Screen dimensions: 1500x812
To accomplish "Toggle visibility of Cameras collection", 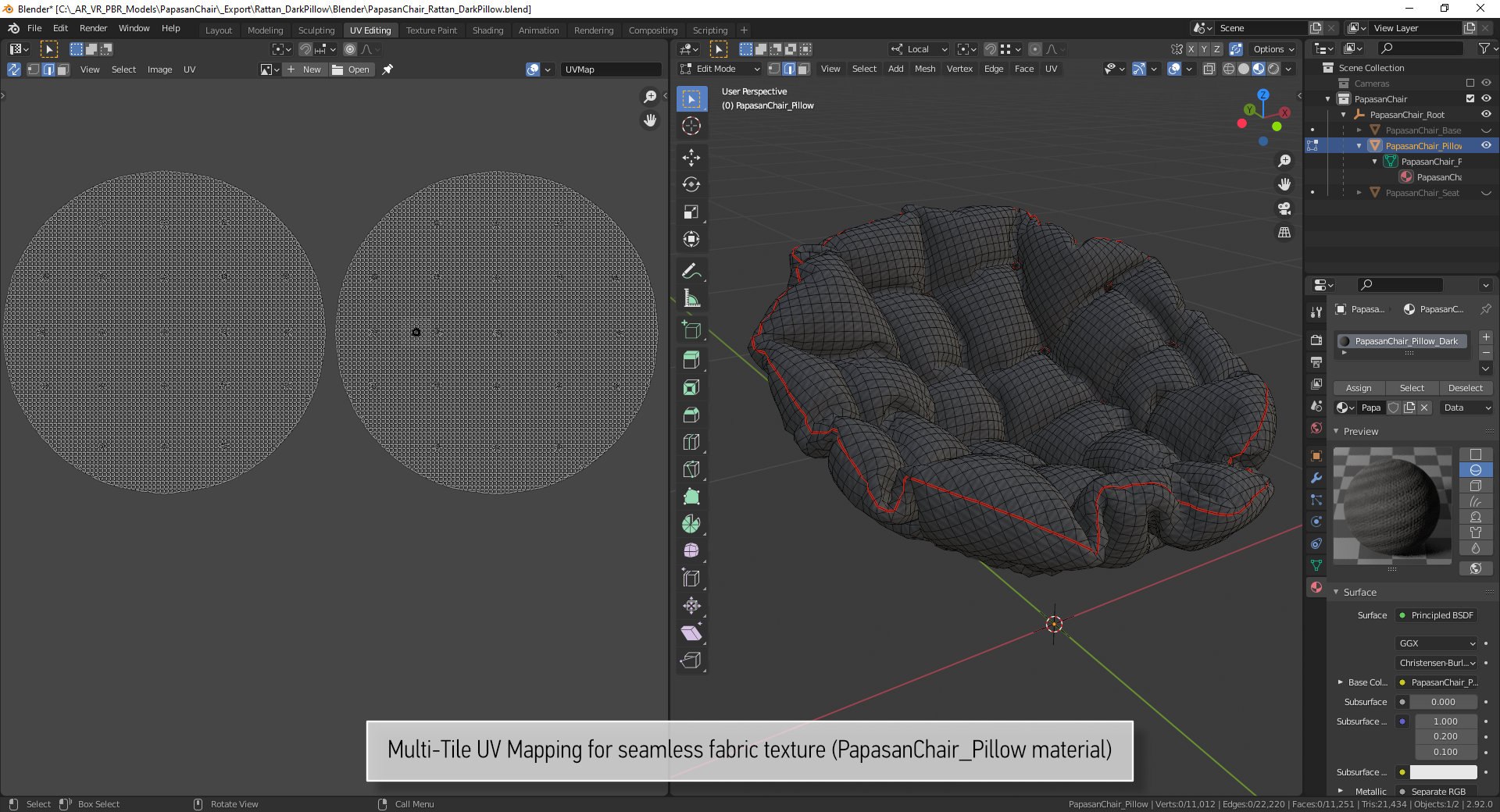I will pyautogui.click(x=1486, y=83).
